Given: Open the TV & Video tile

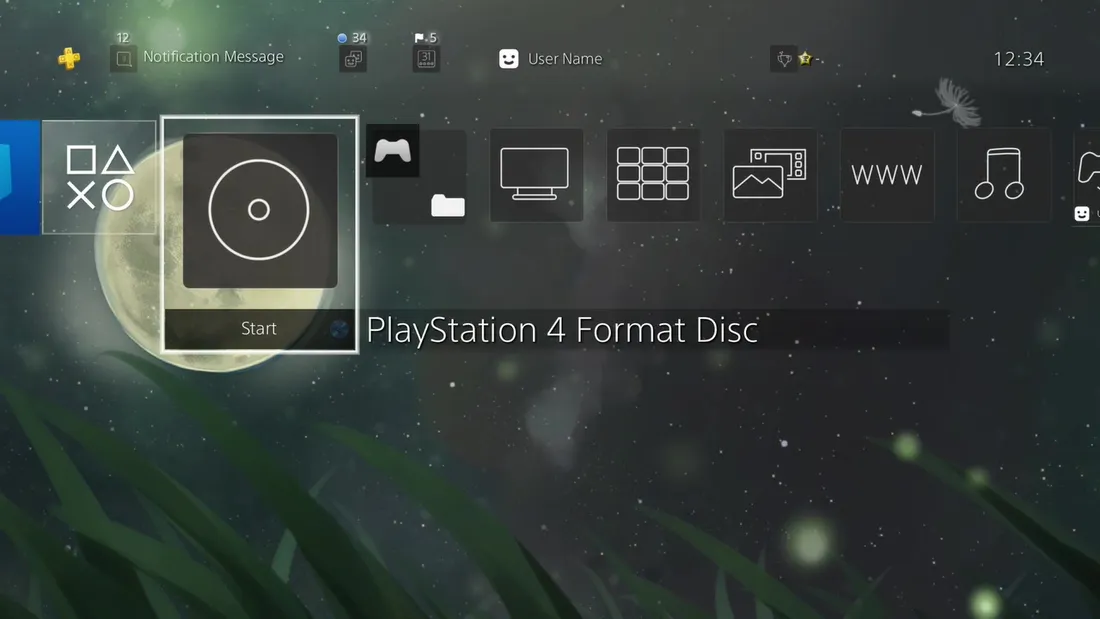Looking at the screenshot, I should [536, 175].
